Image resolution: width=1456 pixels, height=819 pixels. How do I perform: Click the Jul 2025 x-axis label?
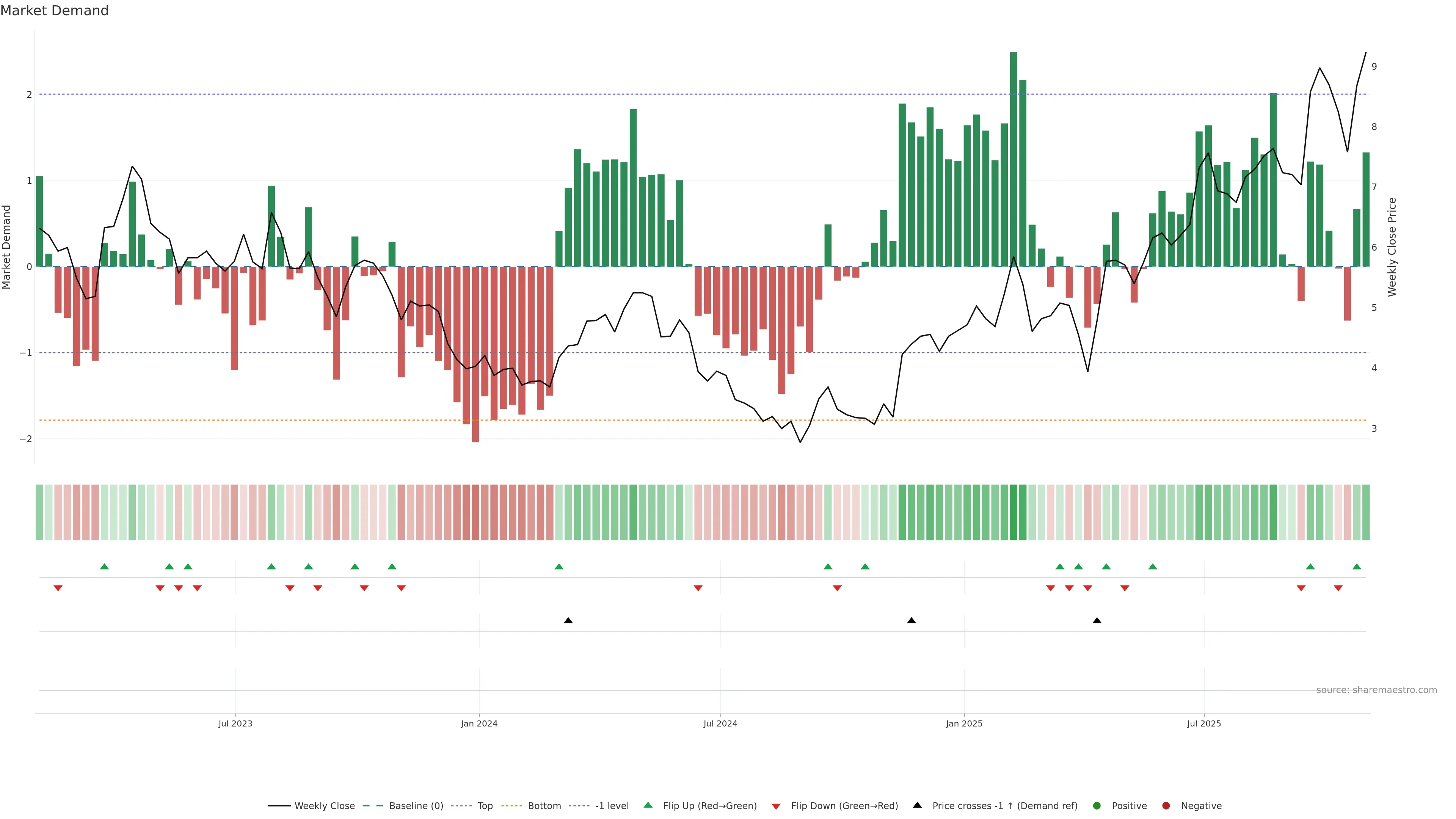click(1204, 723)
